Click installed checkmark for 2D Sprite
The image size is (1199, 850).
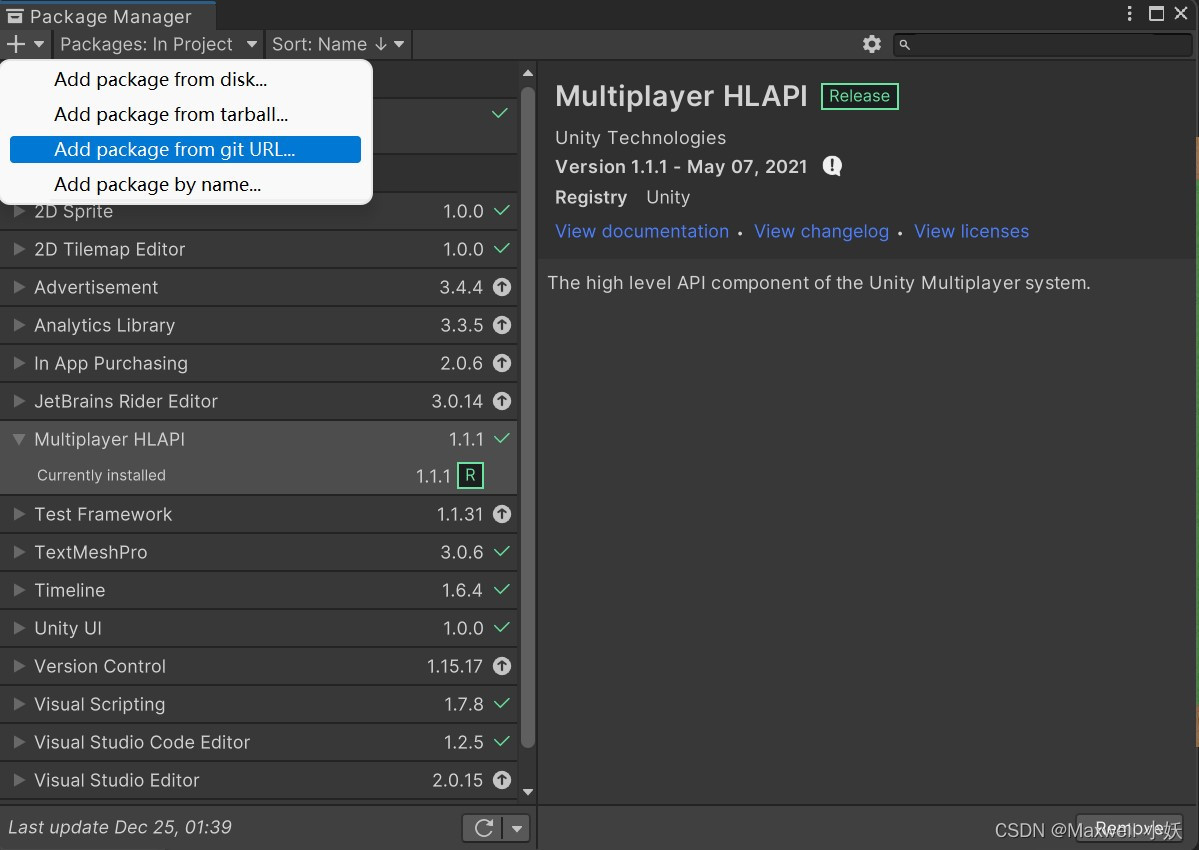click(x=502, y=210)
